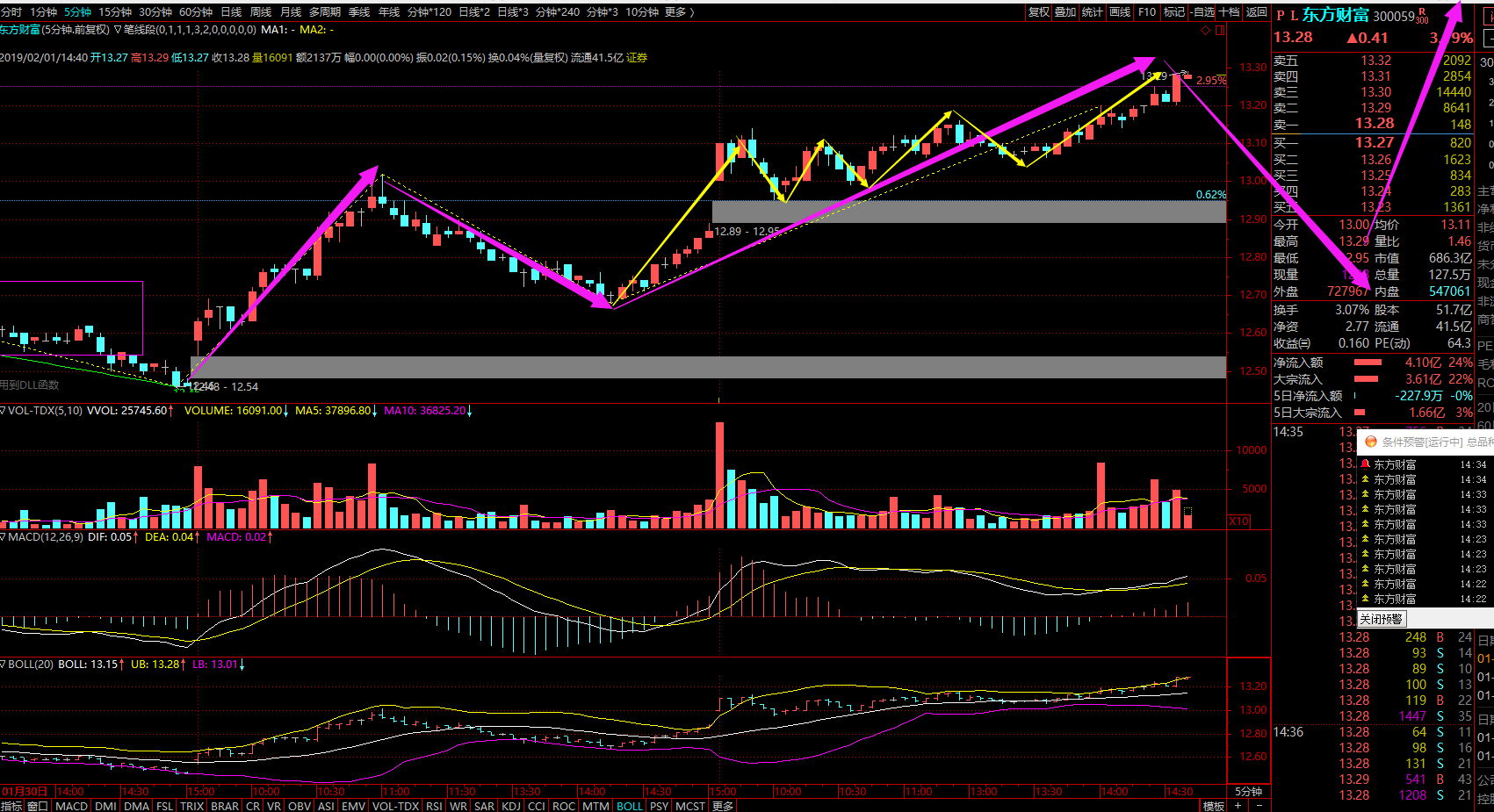Select KDJ indicator in bottom bar

point(511,806)
